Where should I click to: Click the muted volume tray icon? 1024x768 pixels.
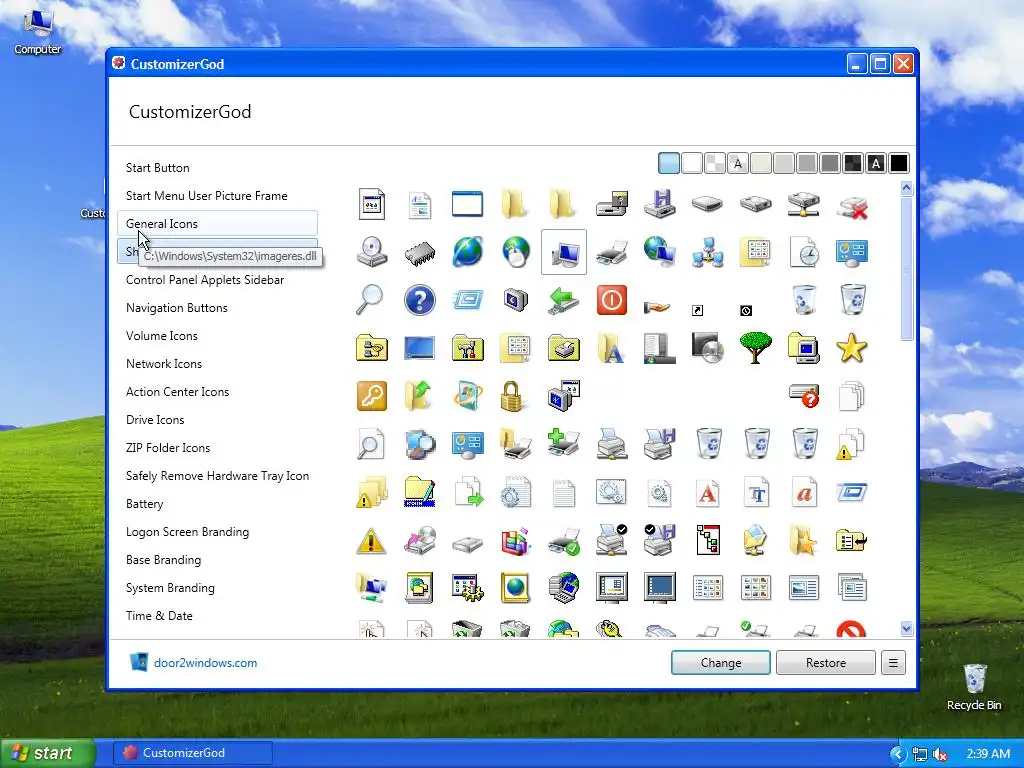tap(941, 754)
